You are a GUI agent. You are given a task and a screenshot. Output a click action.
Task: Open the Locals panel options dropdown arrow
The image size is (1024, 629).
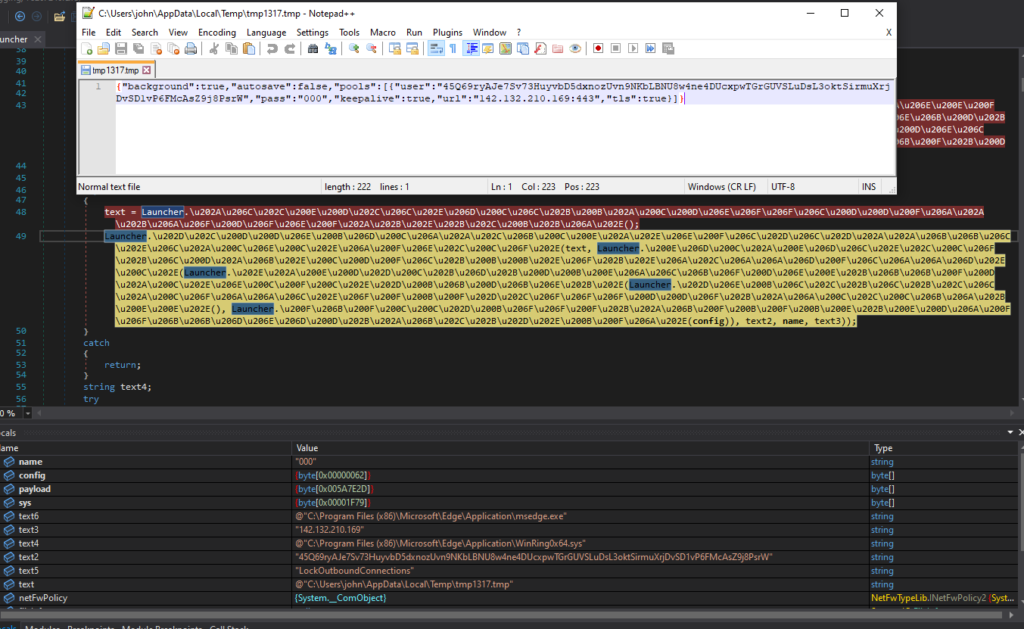(1010, 432)
